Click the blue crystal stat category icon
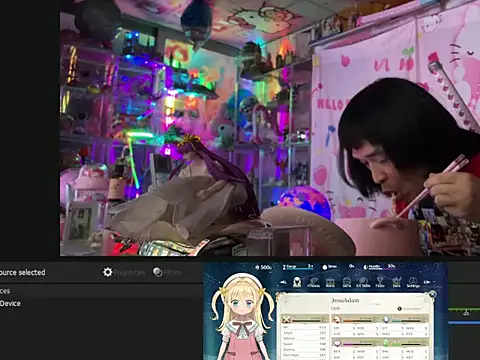The width and height of the screenshot is (480, 360). 386,319
